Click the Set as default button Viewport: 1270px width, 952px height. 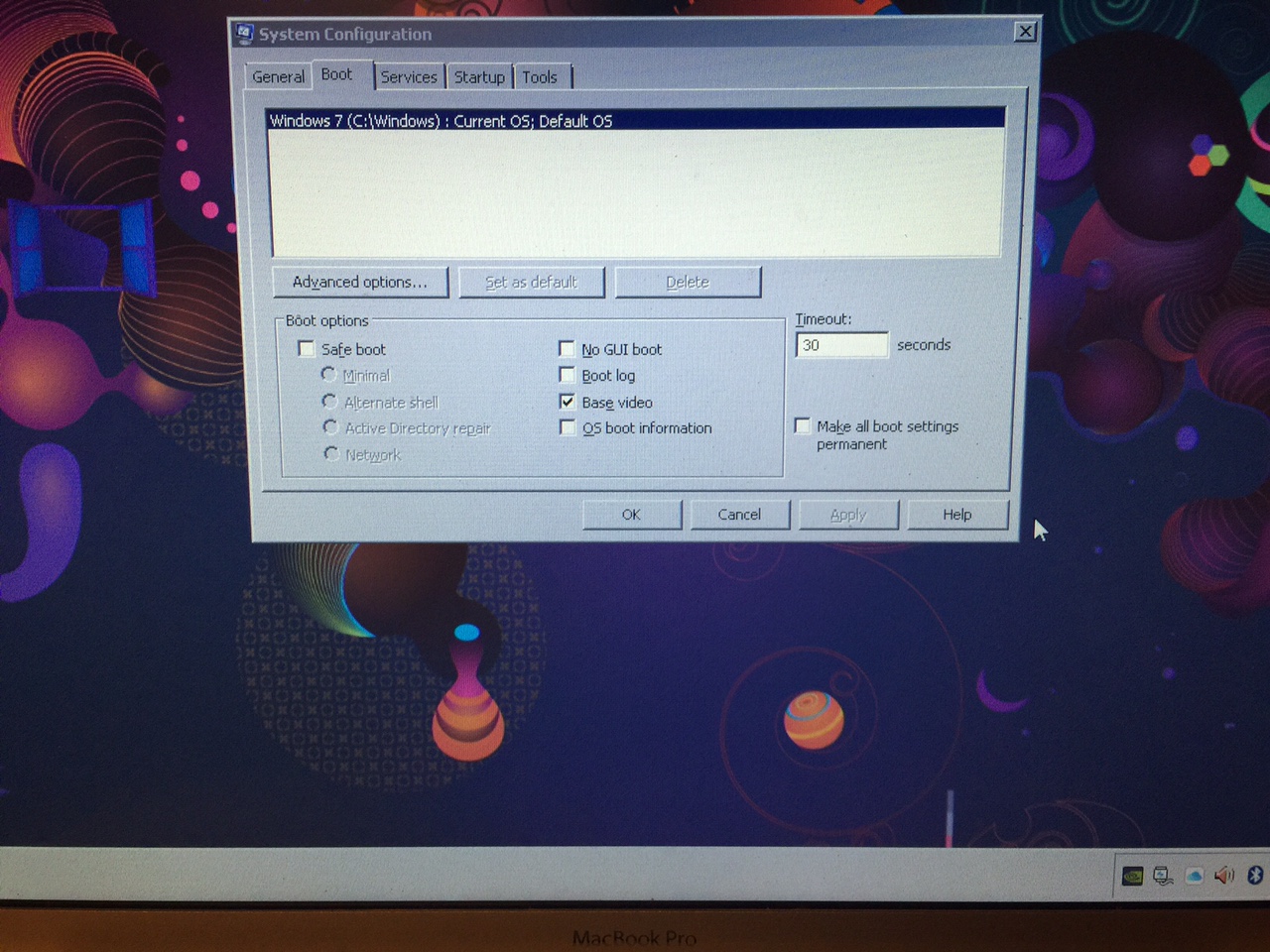tap(531, 282)
